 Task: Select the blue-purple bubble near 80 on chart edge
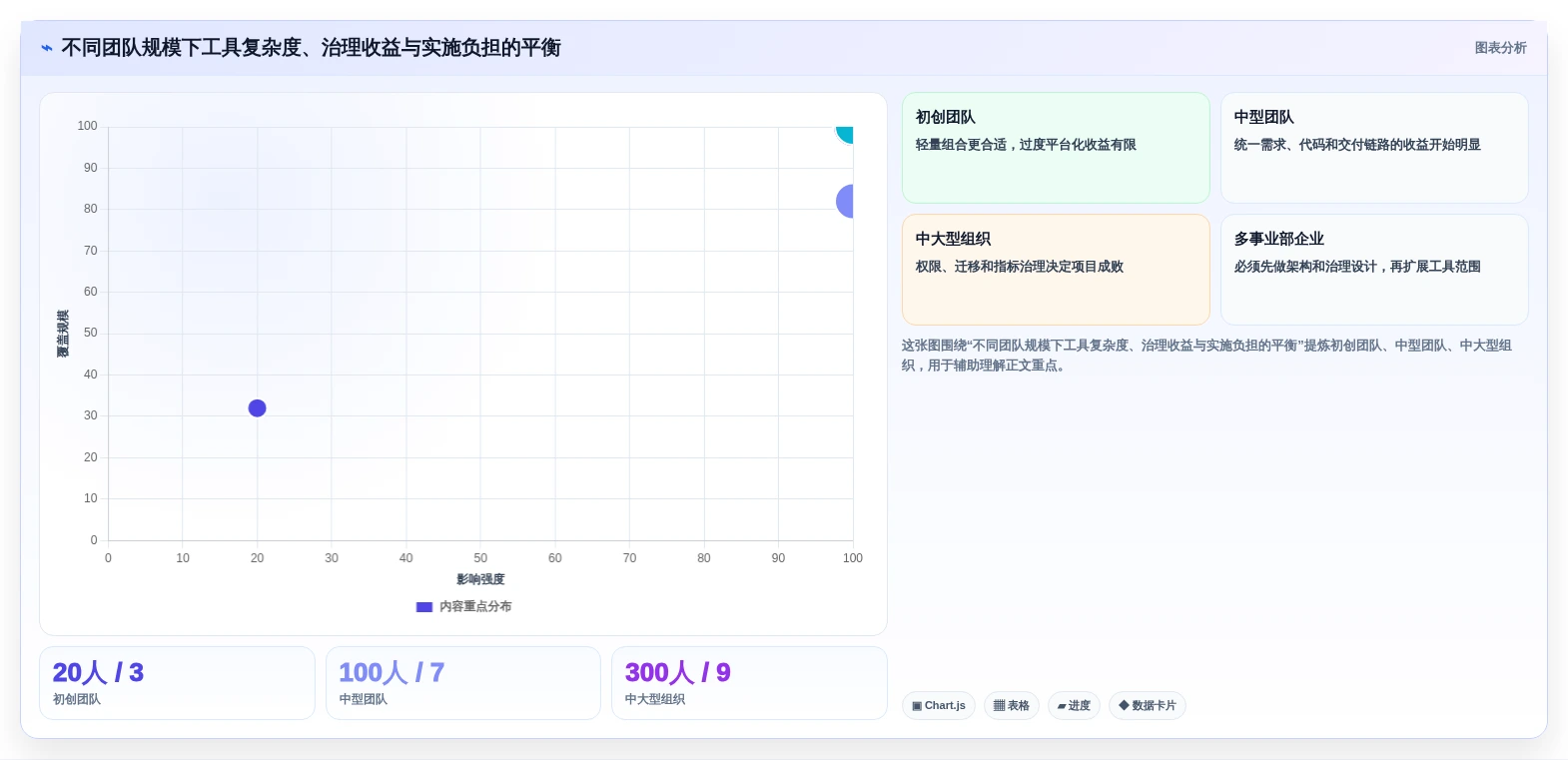[845, 202]
